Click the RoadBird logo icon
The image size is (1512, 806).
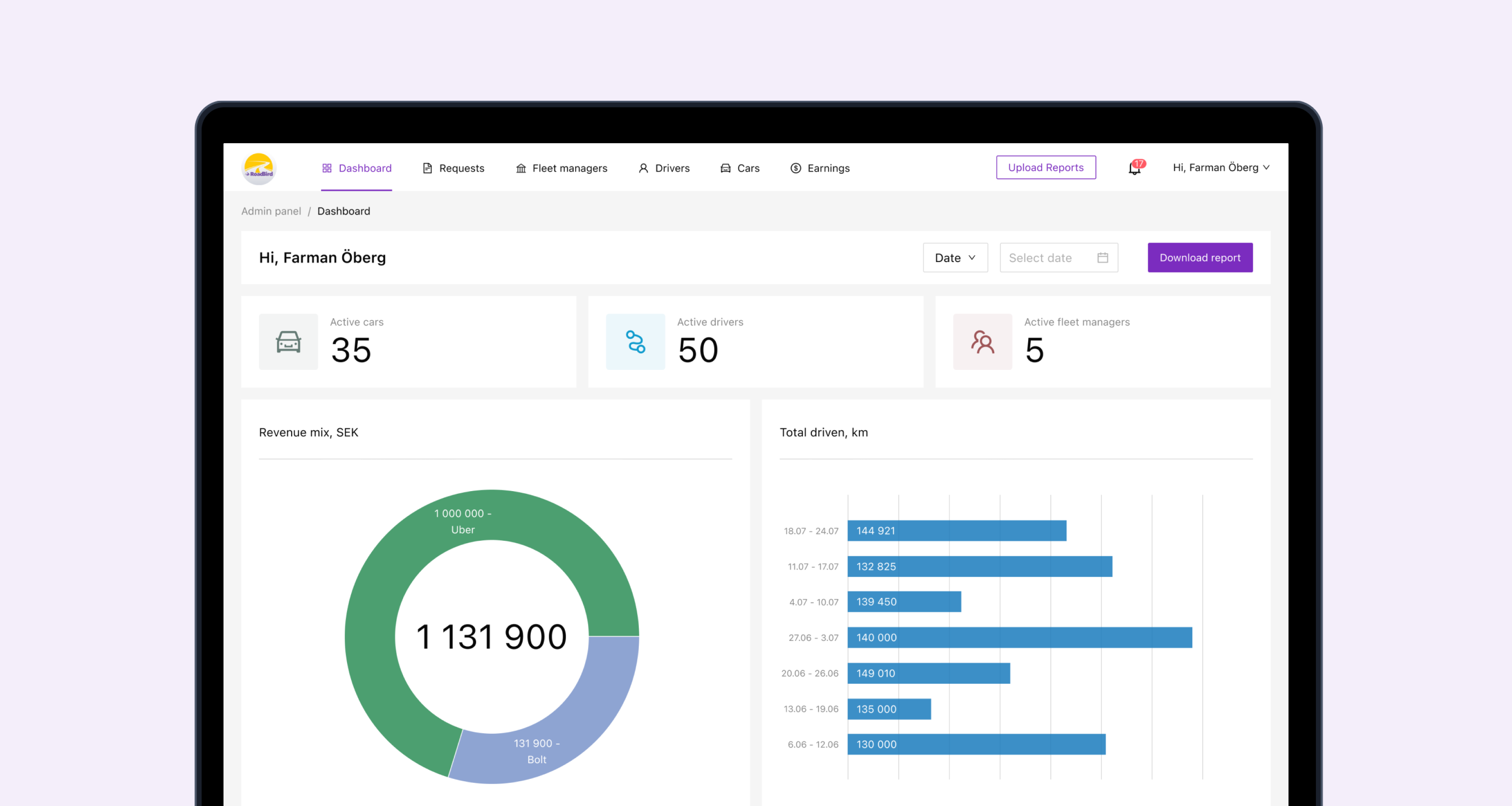coord(259,168)
